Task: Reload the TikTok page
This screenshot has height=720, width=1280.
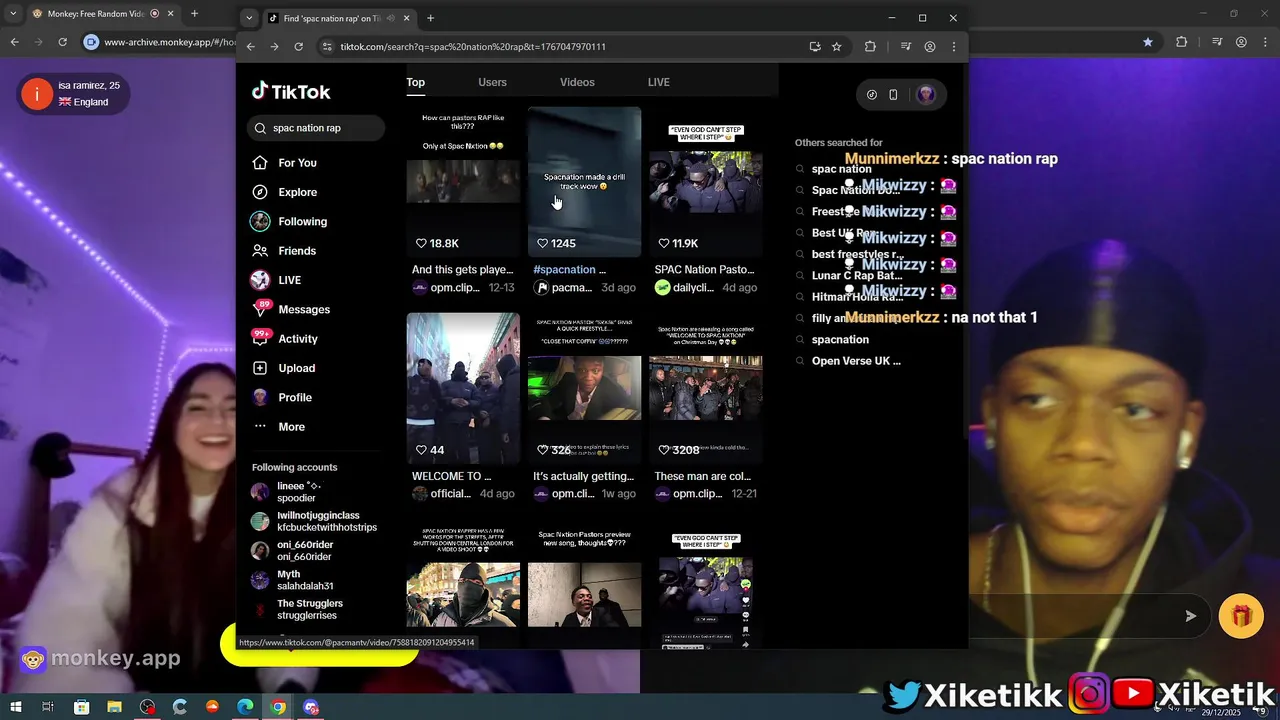Action: click(298, 46)
